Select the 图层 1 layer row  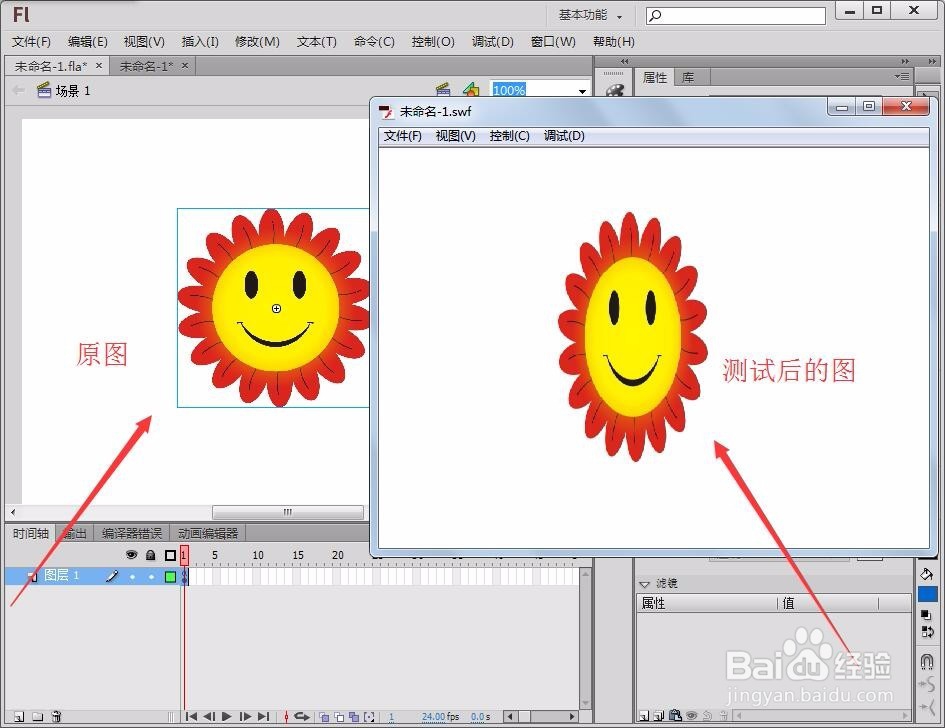(93, 576)
